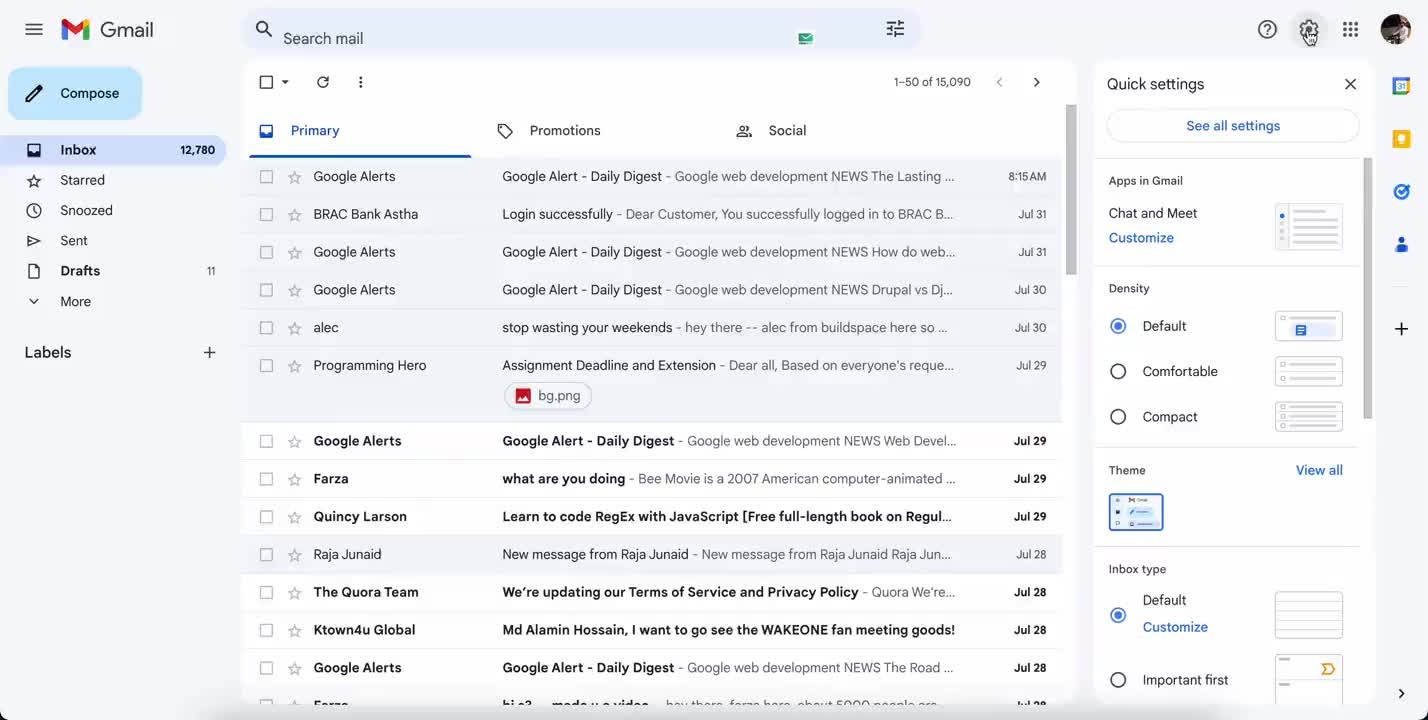The width and height of the screenshot is (1428, 720).
Task: Open Google Tasks side panel icon
Action: [x=1401, y=191]
